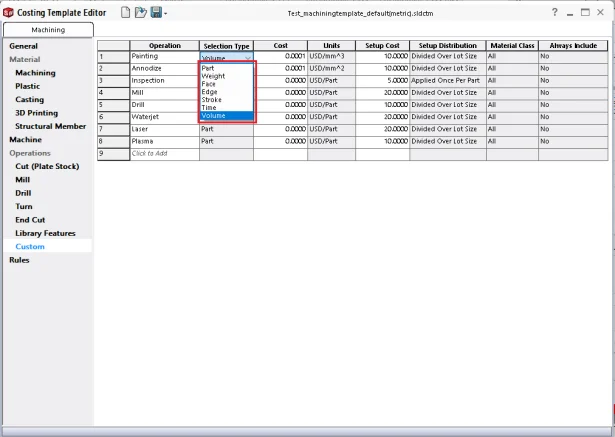Select Turn operation in sidebar

(x=24, y=206)
